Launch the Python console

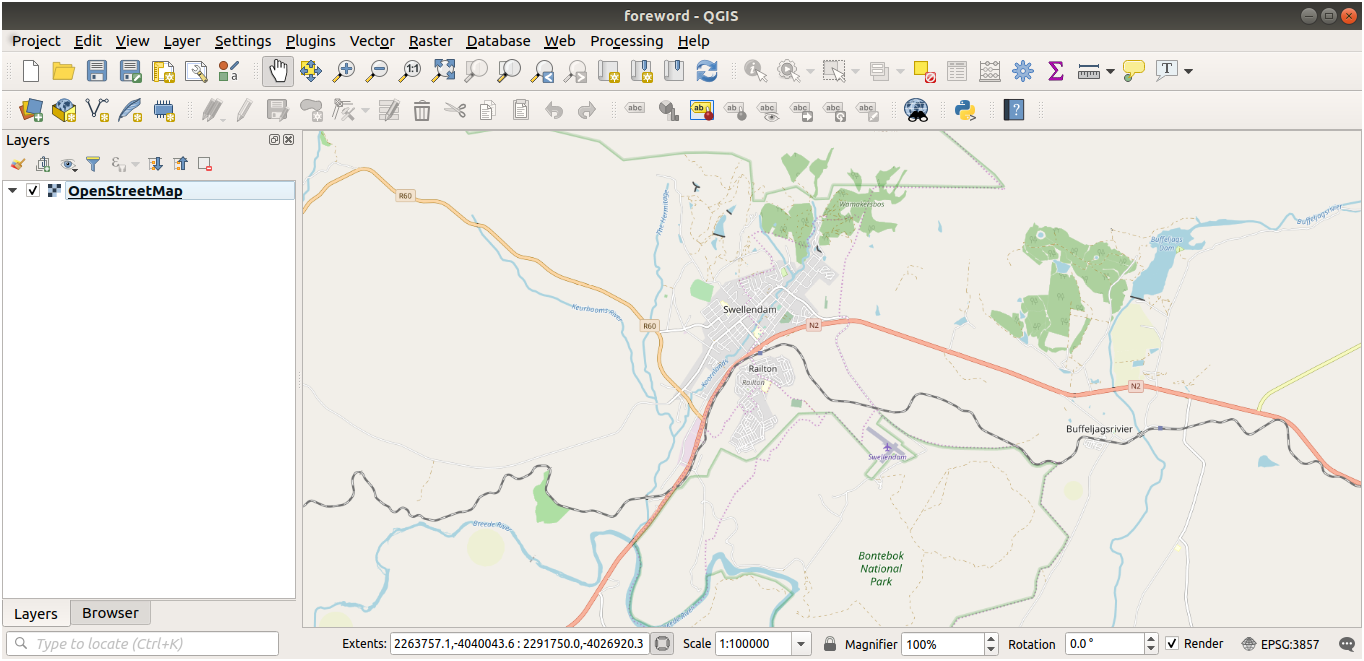click(965, 110)
